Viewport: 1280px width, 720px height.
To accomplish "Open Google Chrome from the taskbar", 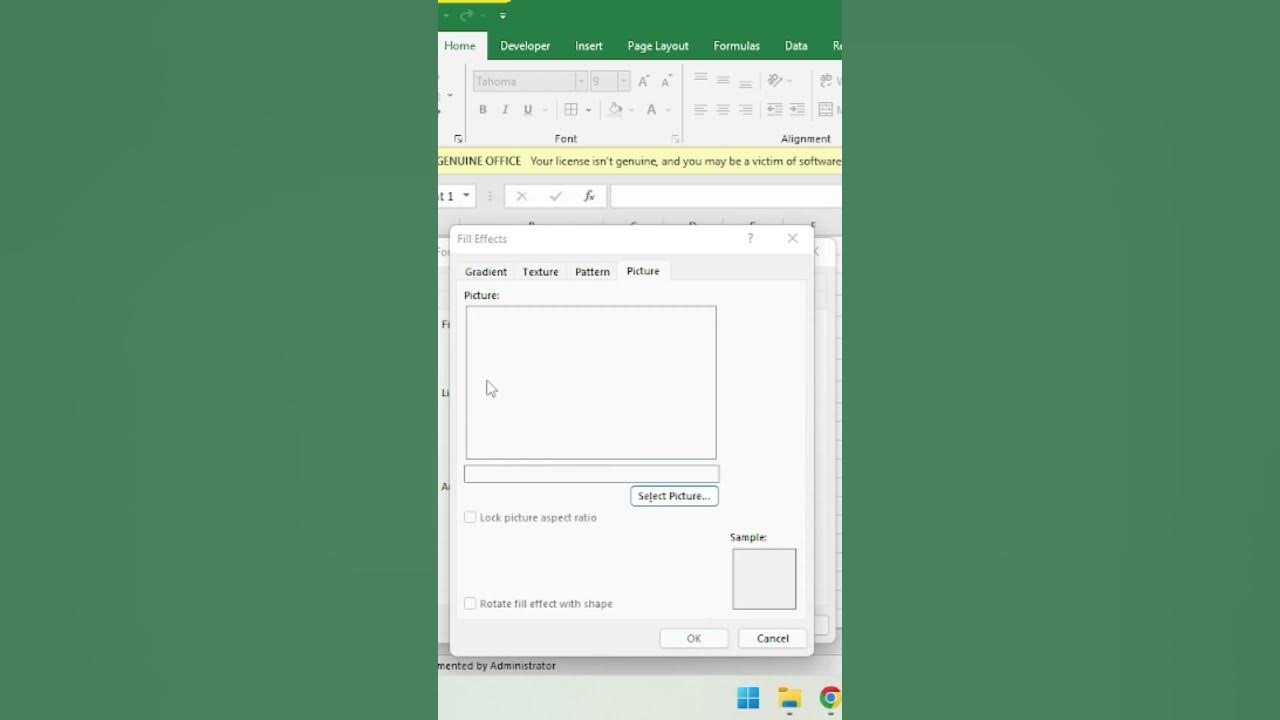I will (830, 698).
